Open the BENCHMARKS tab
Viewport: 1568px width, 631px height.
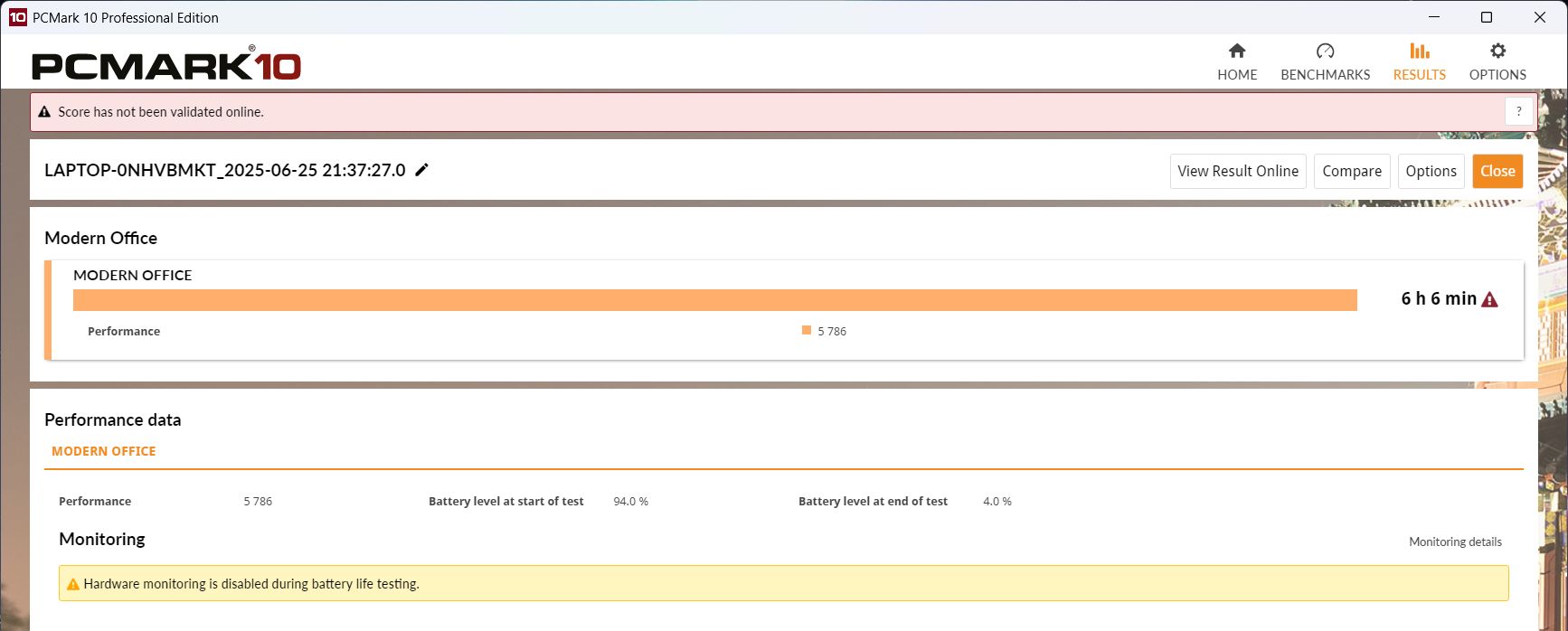coord(1325,62)
